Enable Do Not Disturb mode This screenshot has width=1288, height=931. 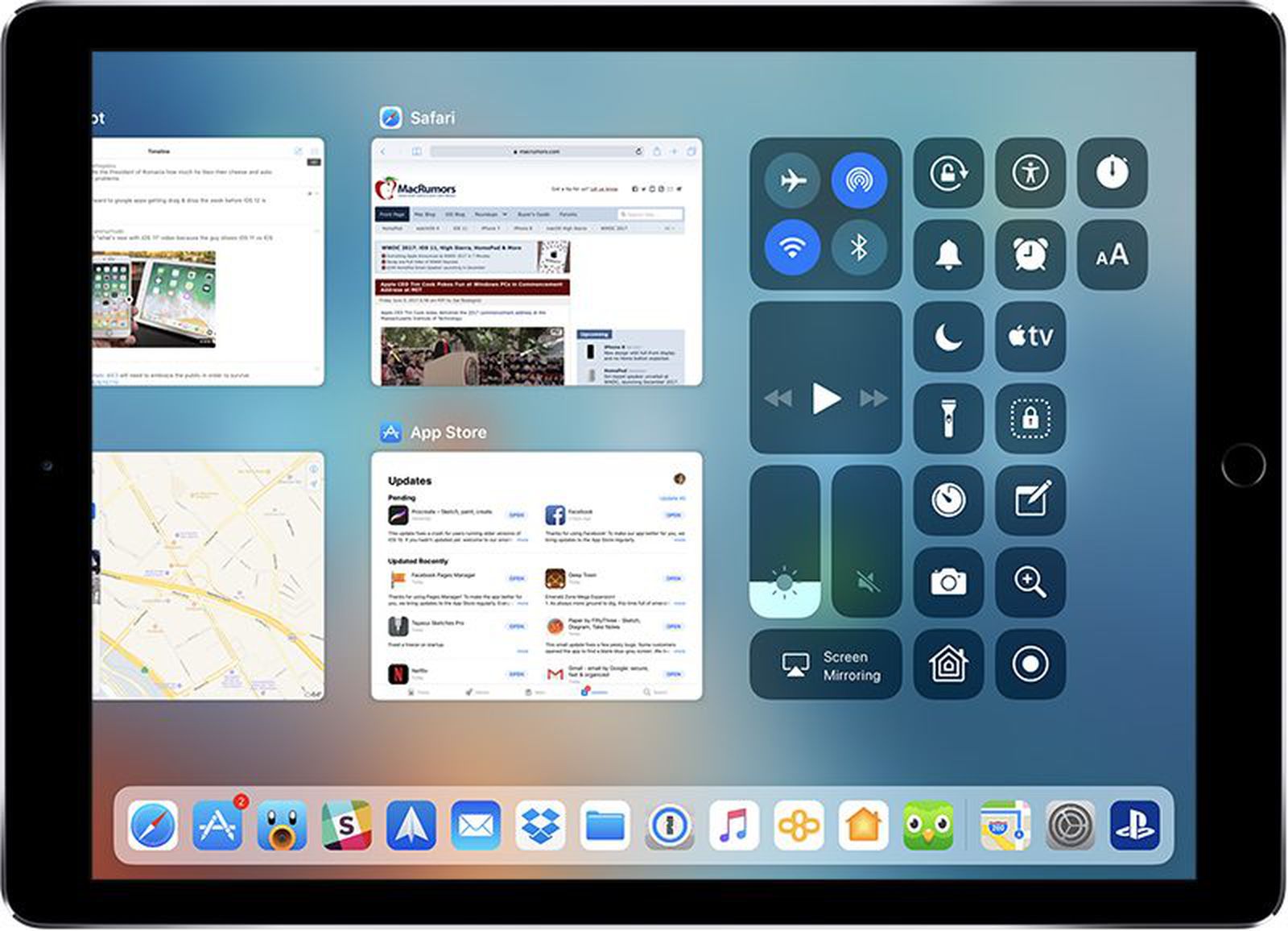[x=949, y=337]
